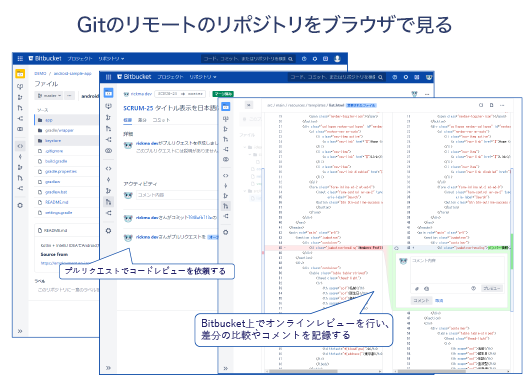Open the リポジトリ dropdown in the middle window
529x378 pixels.
click(202, 77)
